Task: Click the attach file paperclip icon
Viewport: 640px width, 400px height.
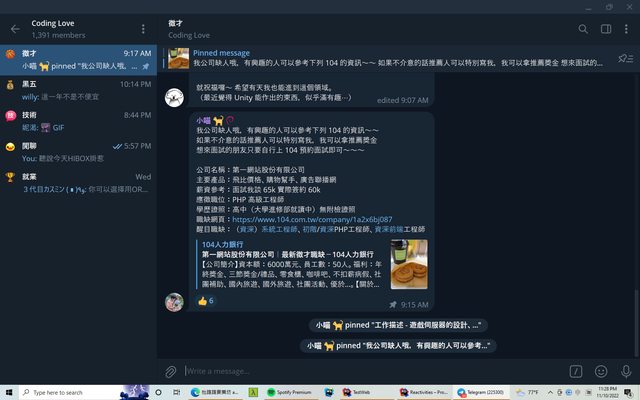Action: [171, 371]
